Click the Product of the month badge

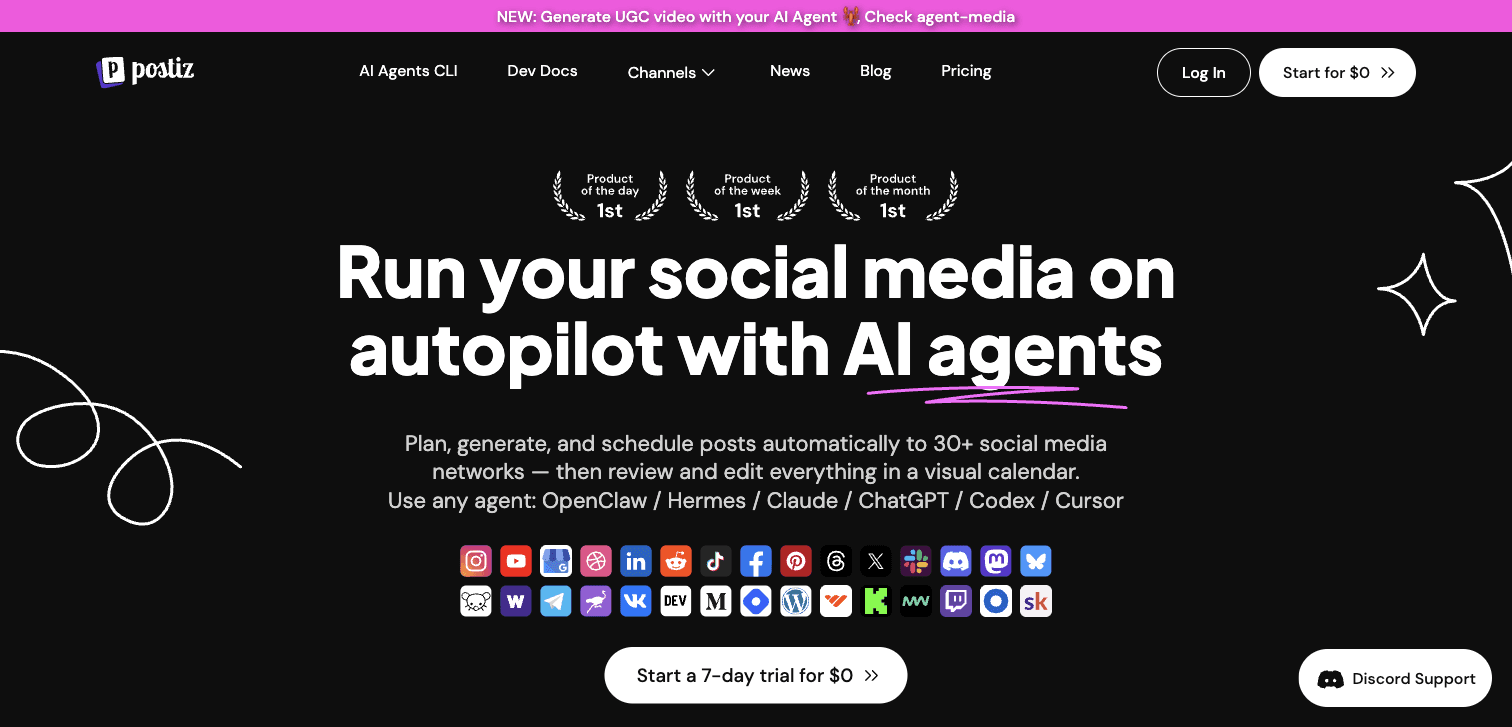tap(892, 195)
